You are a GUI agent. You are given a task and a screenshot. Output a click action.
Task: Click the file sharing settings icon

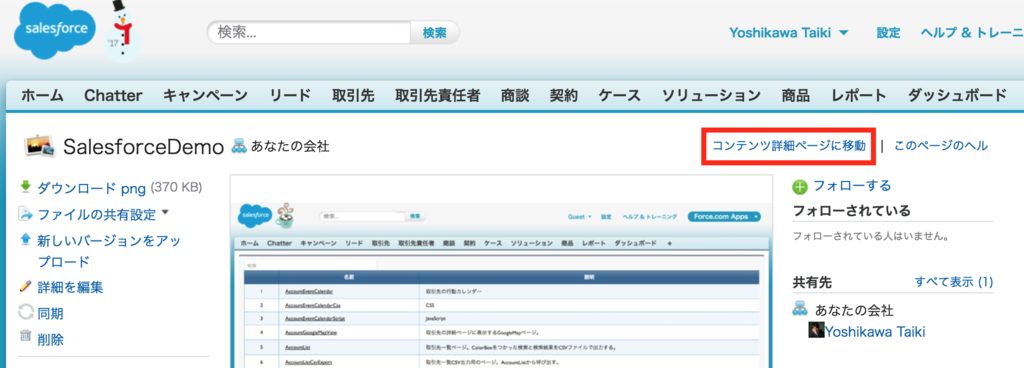[x=26, y=213]
